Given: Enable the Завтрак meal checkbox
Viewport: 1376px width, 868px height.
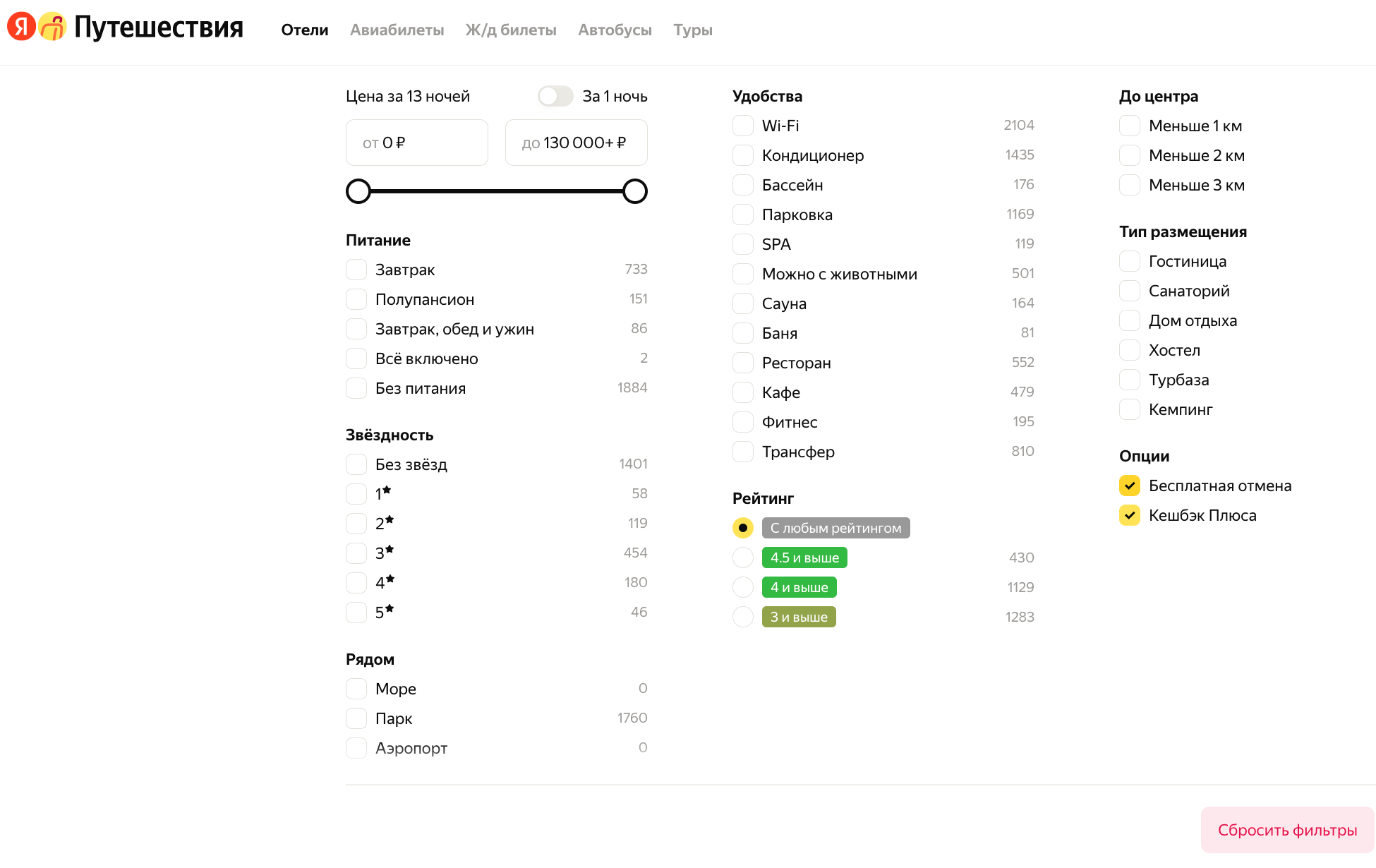Looking at the screenshot, I should pyautogui.click(x=356, y=270).
